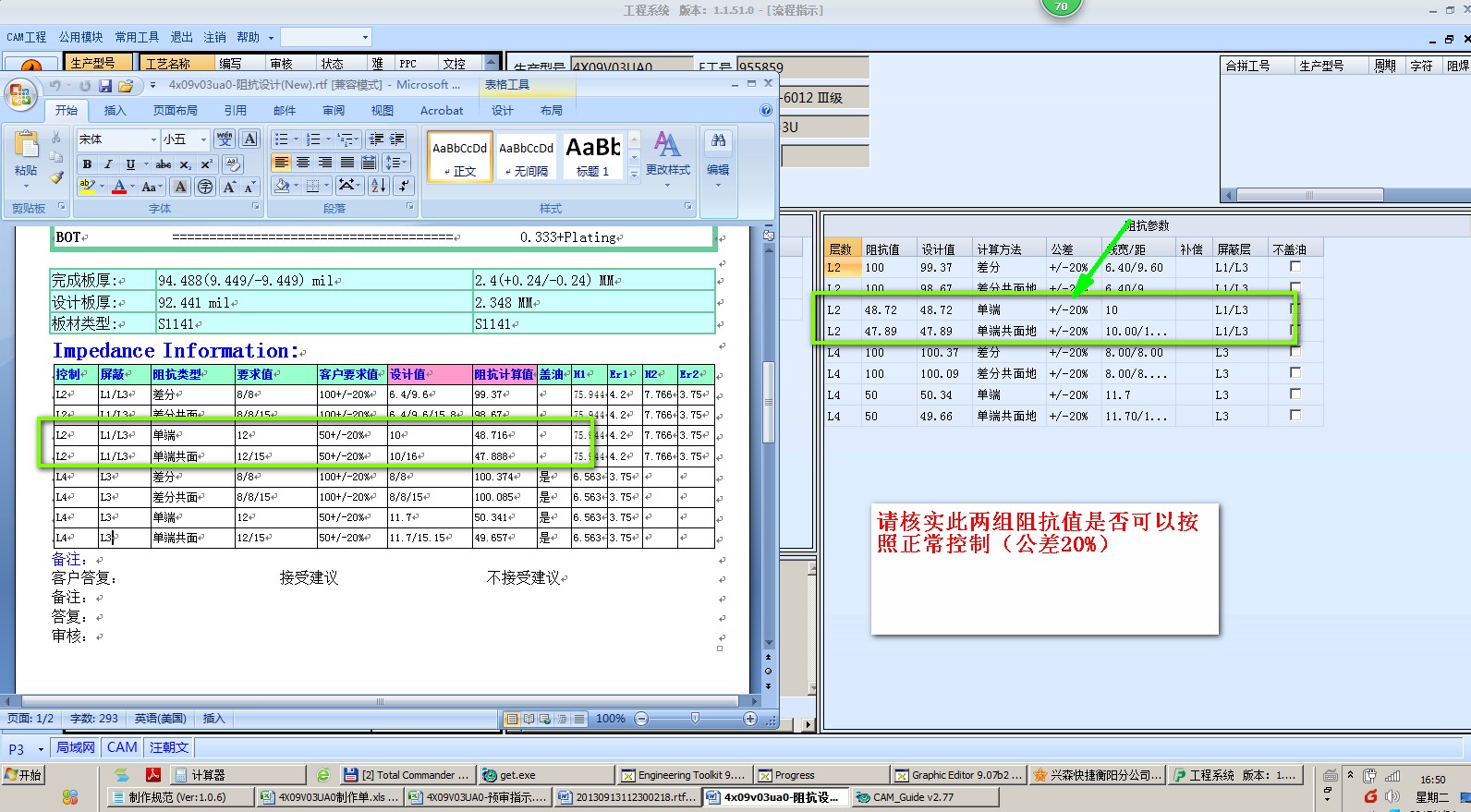Decrease paragraph indent
The image size is (1471, 812).
[x=376, y=139]
